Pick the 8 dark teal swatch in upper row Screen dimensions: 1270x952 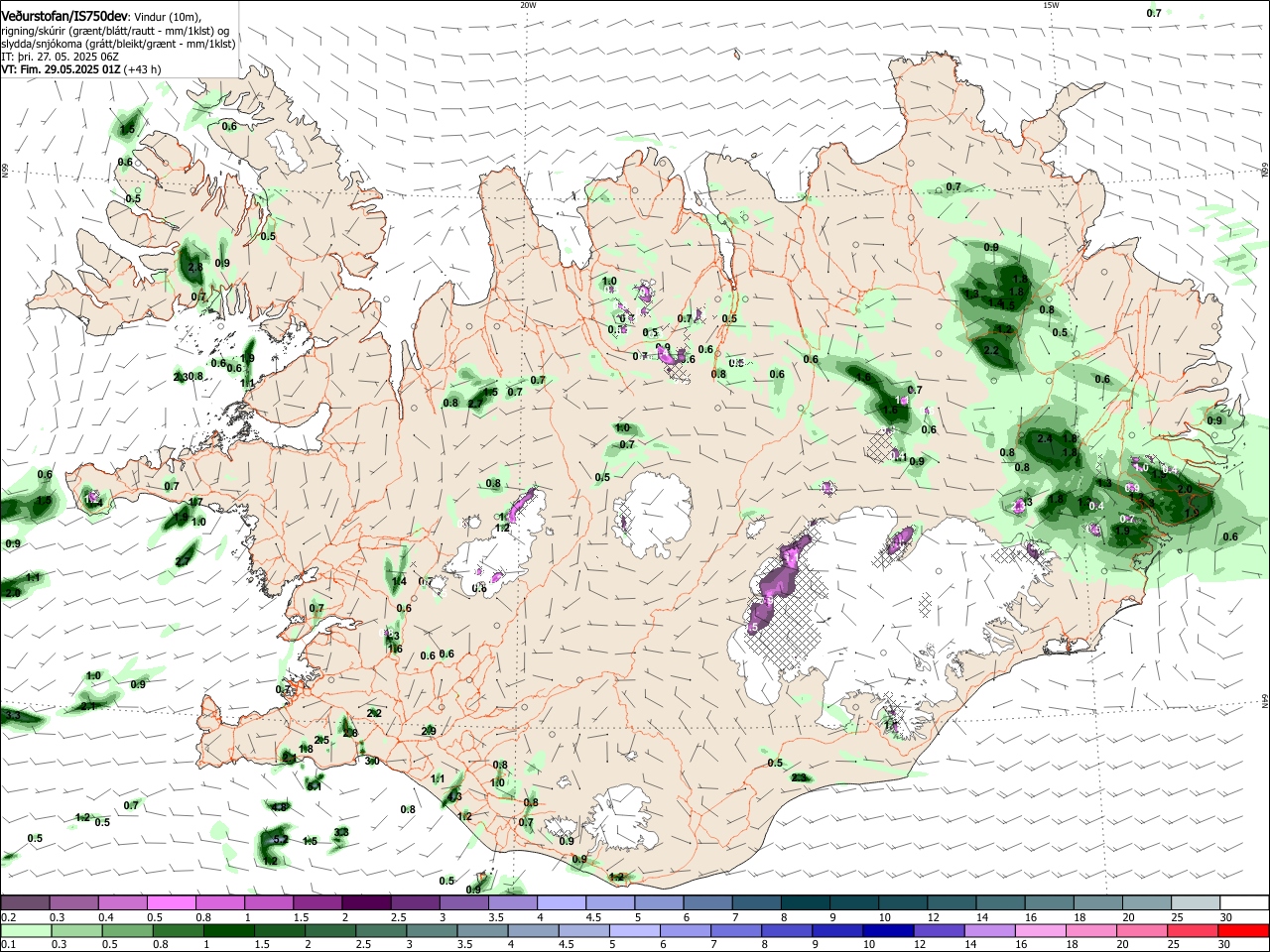[x=804, y=902]
